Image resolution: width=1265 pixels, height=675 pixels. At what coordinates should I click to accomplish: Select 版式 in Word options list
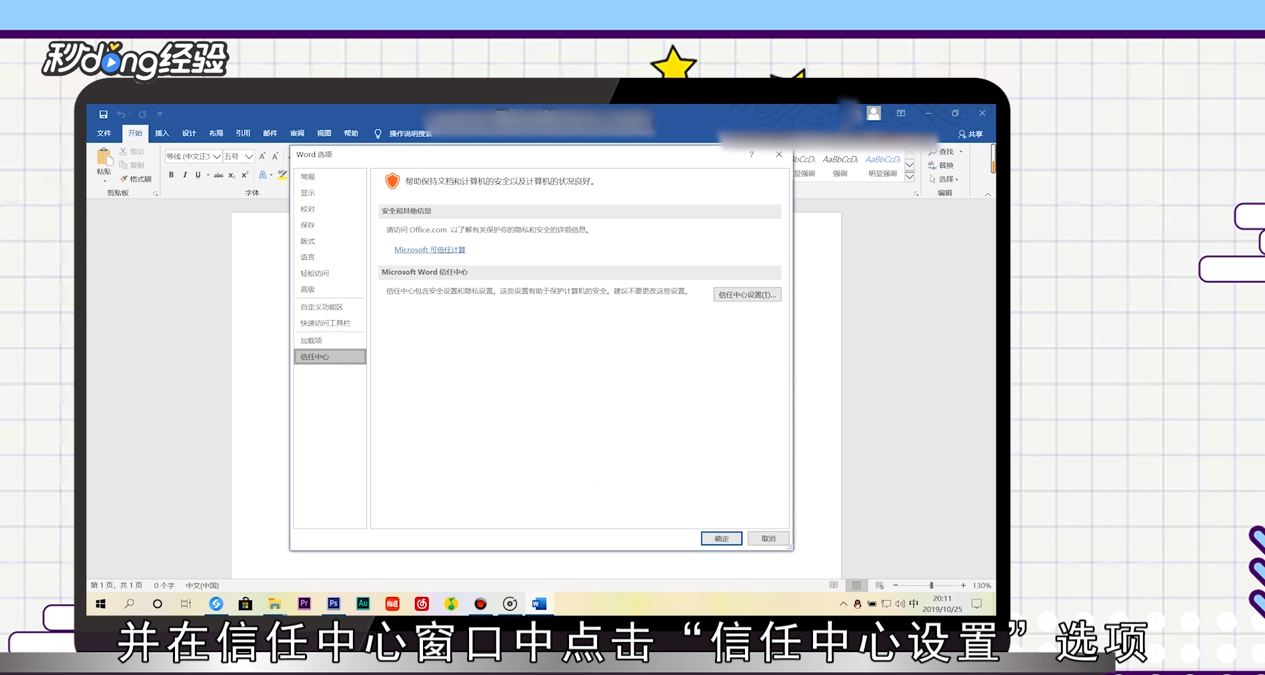pyautogui.click(x=330, y=241)
